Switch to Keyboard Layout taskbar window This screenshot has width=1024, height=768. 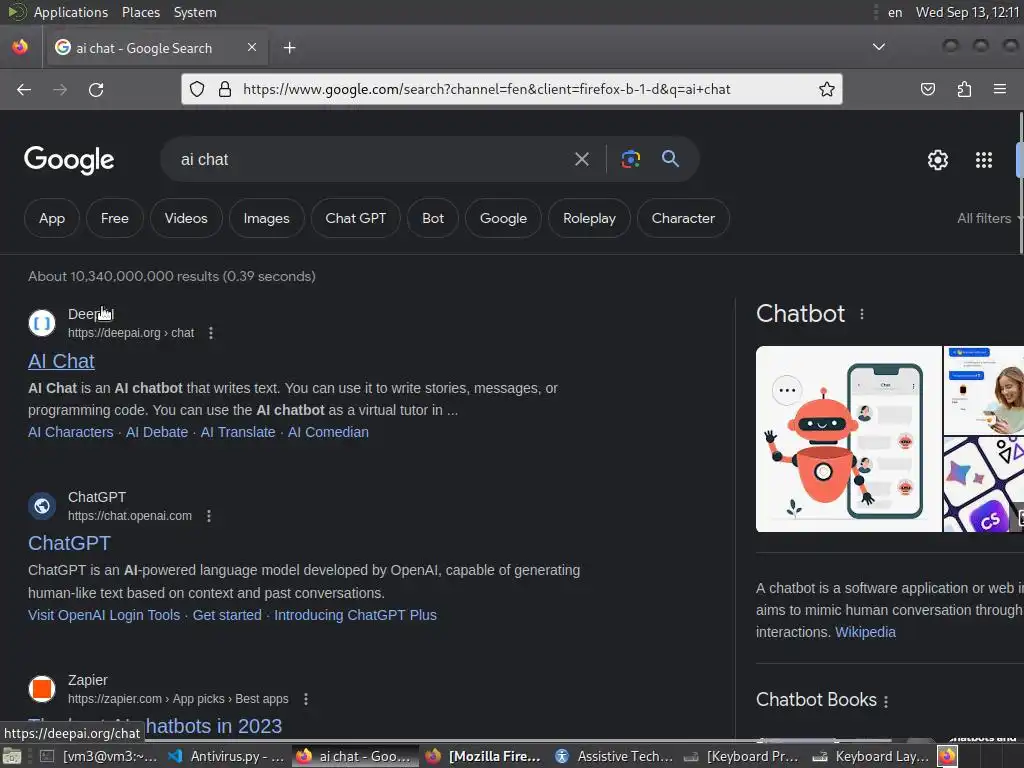point(871,756)
